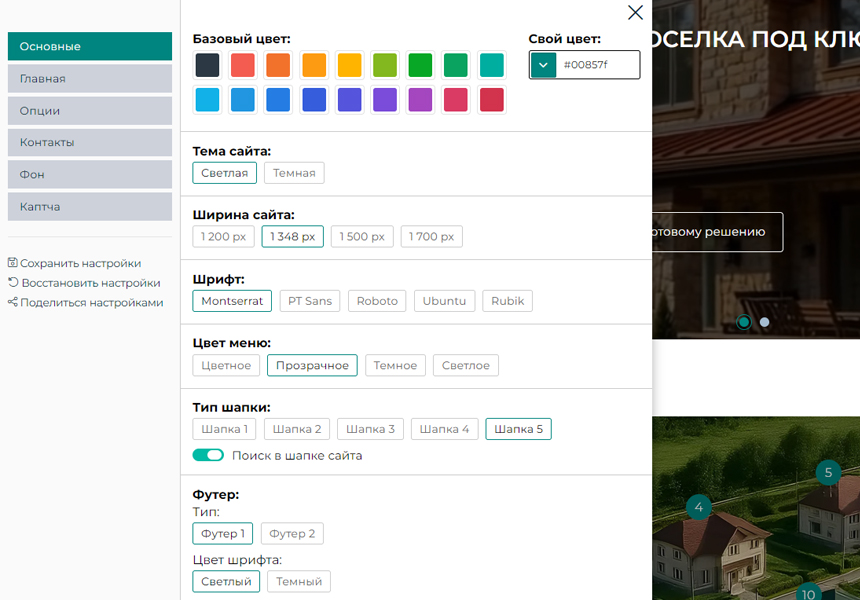Viewport: 860px width, 600px height.
Task: Pick the red base color swatch
Action: click(242, 65)
